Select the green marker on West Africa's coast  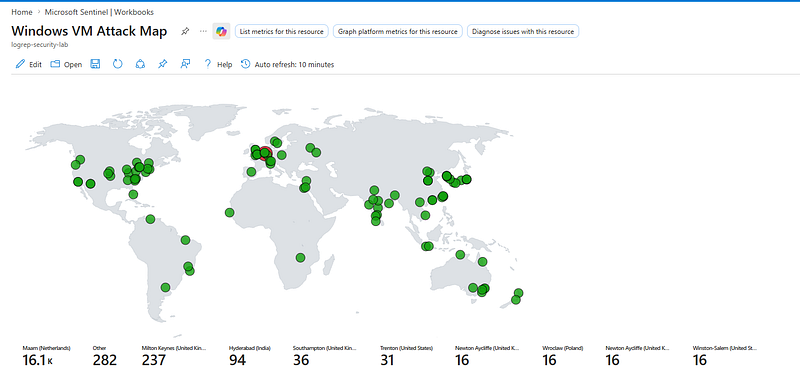click(230, 212)
